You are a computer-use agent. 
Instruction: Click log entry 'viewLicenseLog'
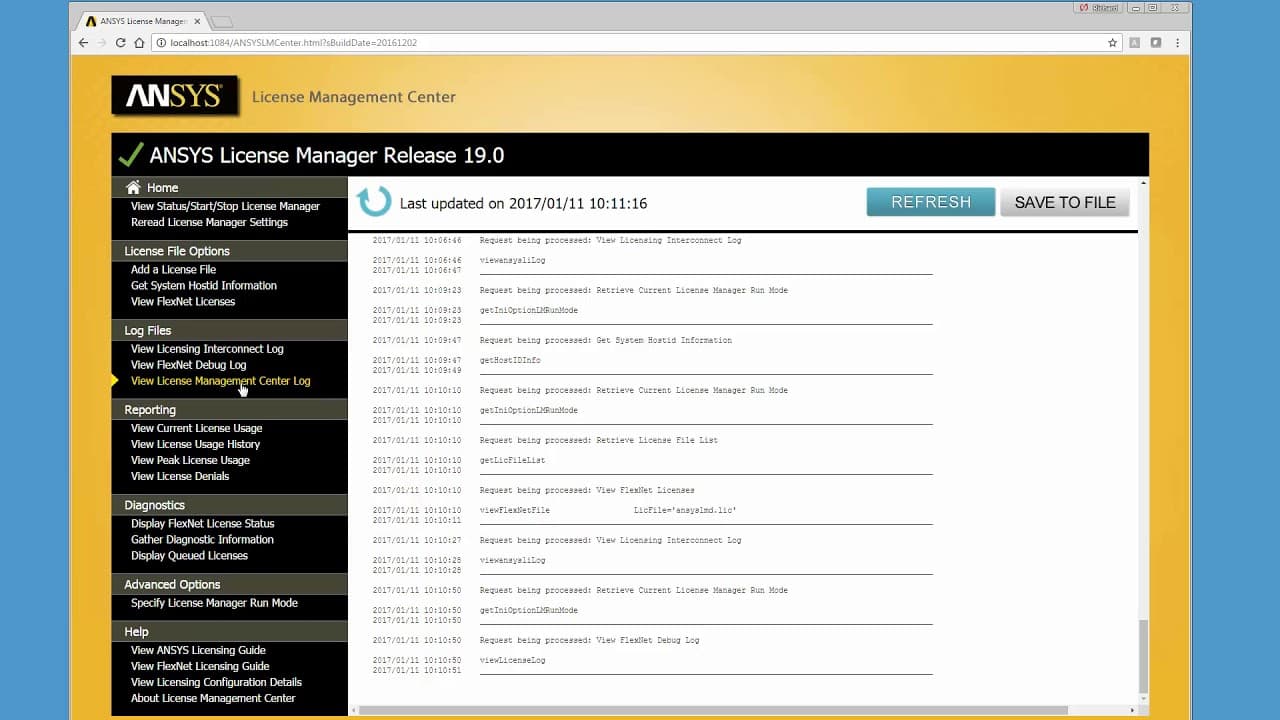(512, 660)
